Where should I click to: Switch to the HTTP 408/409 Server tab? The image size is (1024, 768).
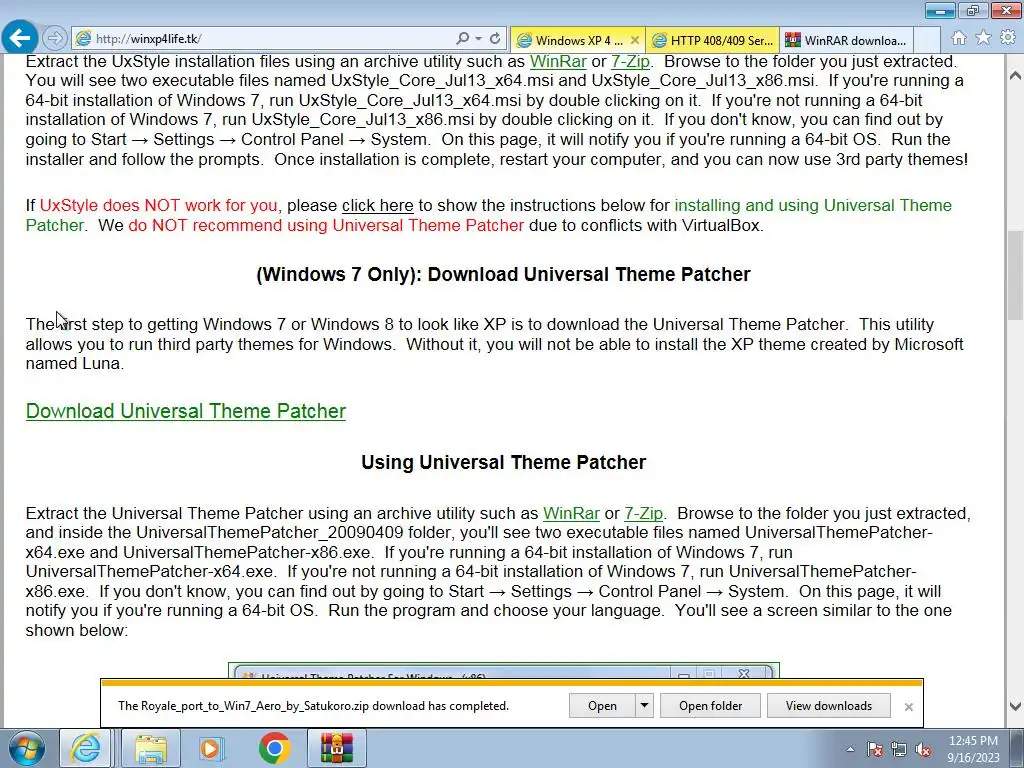click(712, 40)
